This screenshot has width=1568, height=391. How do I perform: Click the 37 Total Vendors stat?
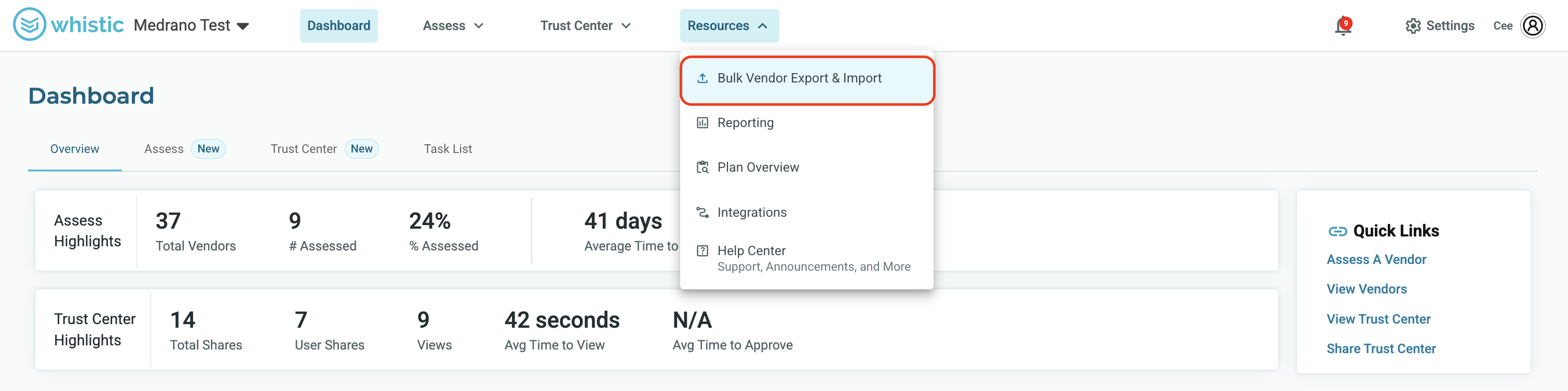tap(195, 231)
